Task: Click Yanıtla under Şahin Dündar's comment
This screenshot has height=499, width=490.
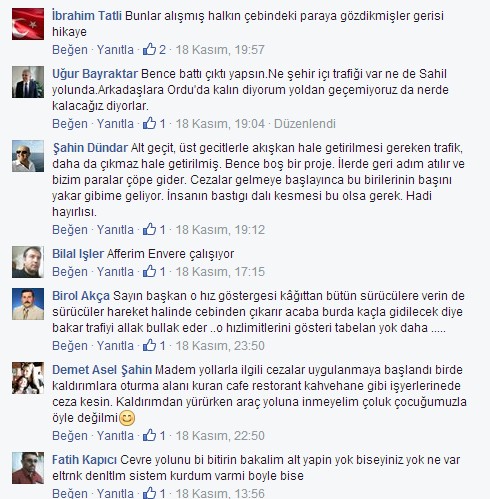Action: (115, 230)
